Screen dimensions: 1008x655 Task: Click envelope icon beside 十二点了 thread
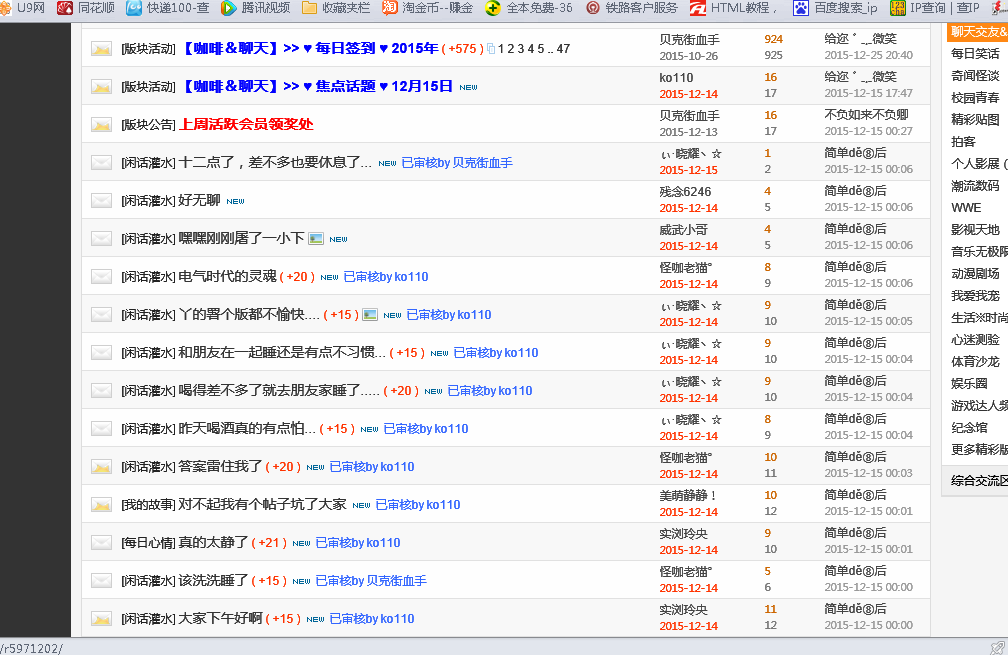tap(101, 163)
